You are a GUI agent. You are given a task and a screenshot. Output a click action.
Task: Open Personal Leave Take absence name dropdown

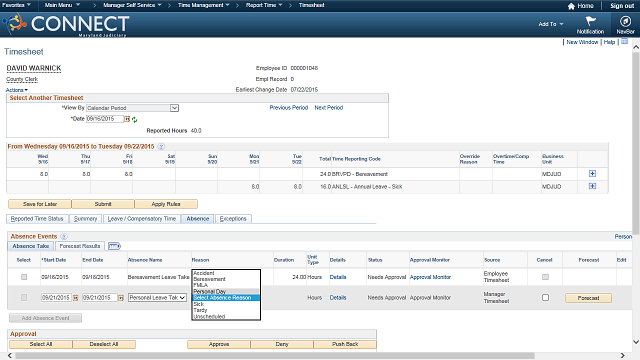click(158, 298)
